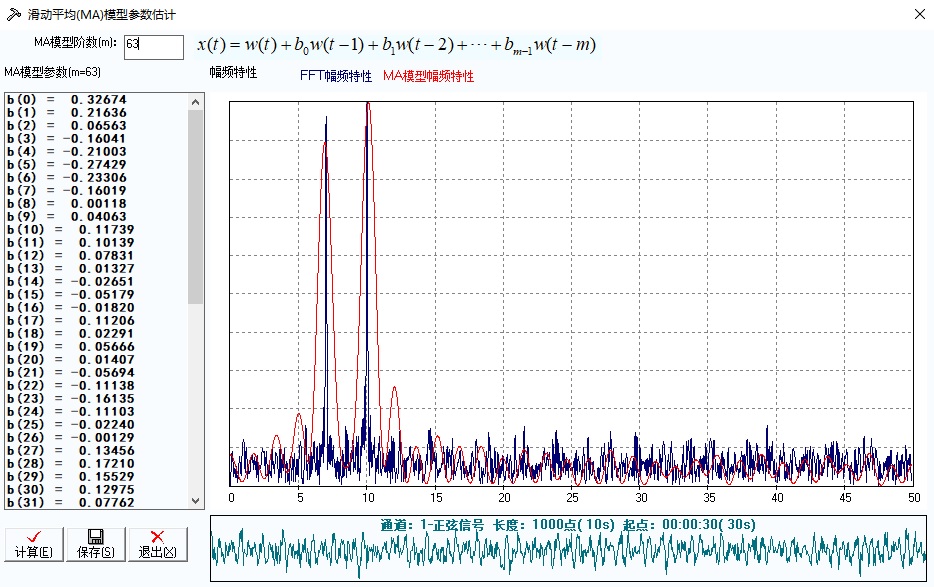Click the red X icon on 退出
This screenshot has height=587, width=934.
(x=157, y=536)
